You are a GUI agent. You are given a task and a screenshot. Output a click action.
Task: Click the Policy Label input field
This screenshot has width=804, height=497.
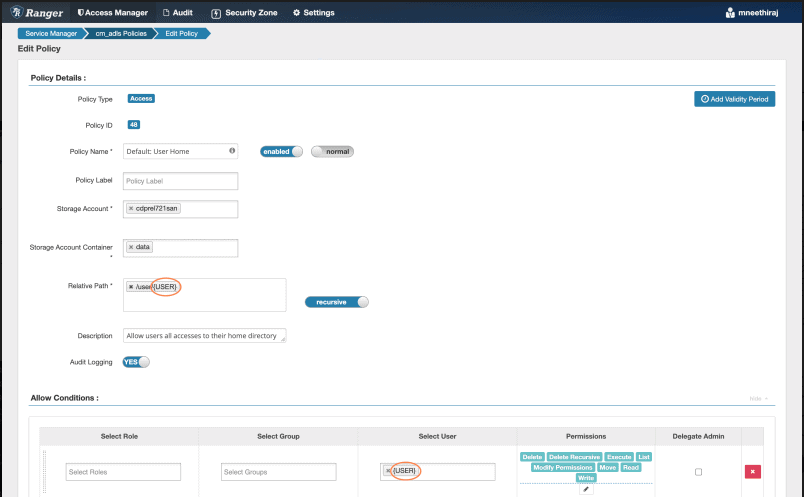pos(180,181)
